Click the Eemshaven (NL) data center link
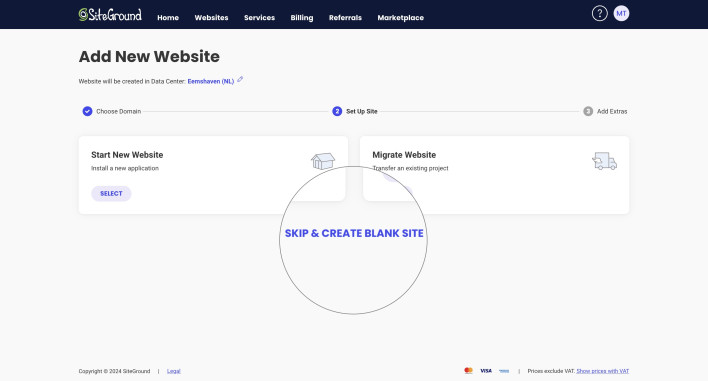708x381 pixels. click(x=211, y=81)
